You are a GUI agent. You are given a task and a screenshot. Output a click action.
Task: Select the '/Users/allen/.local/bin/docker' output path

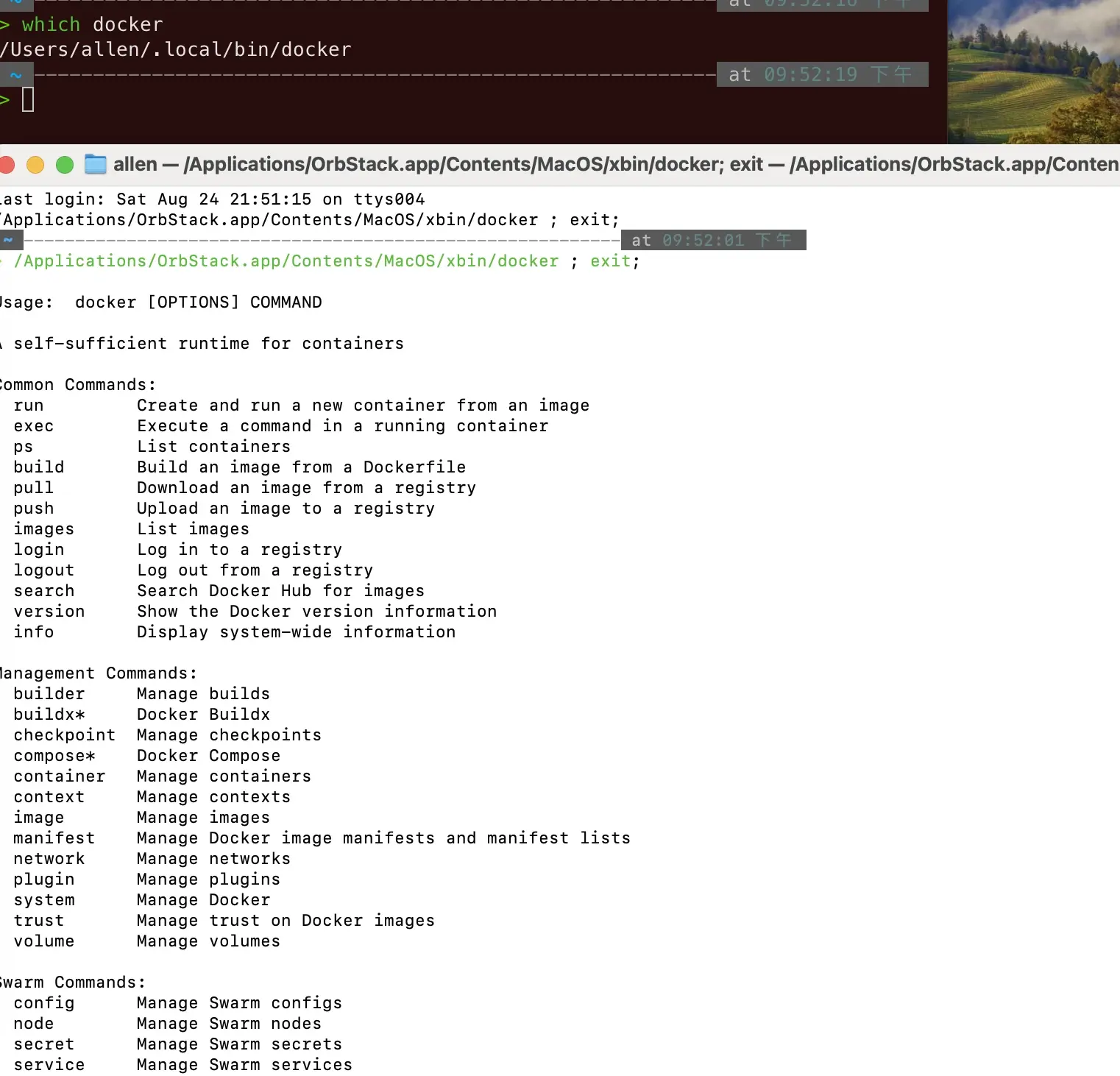pyautogui.click(x=176, y=49)
